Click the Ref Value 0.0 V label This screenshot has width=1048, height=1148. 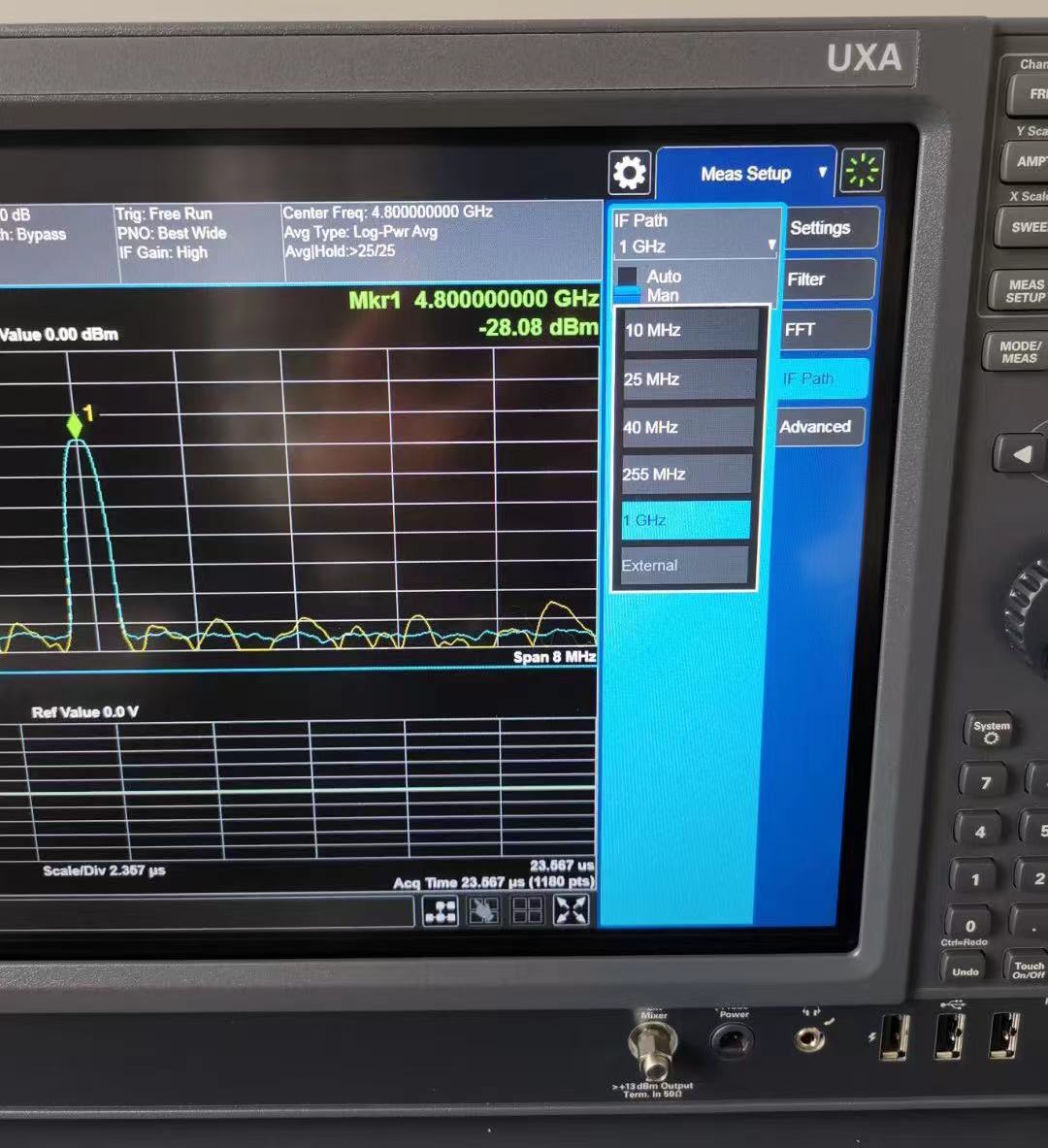85,711
